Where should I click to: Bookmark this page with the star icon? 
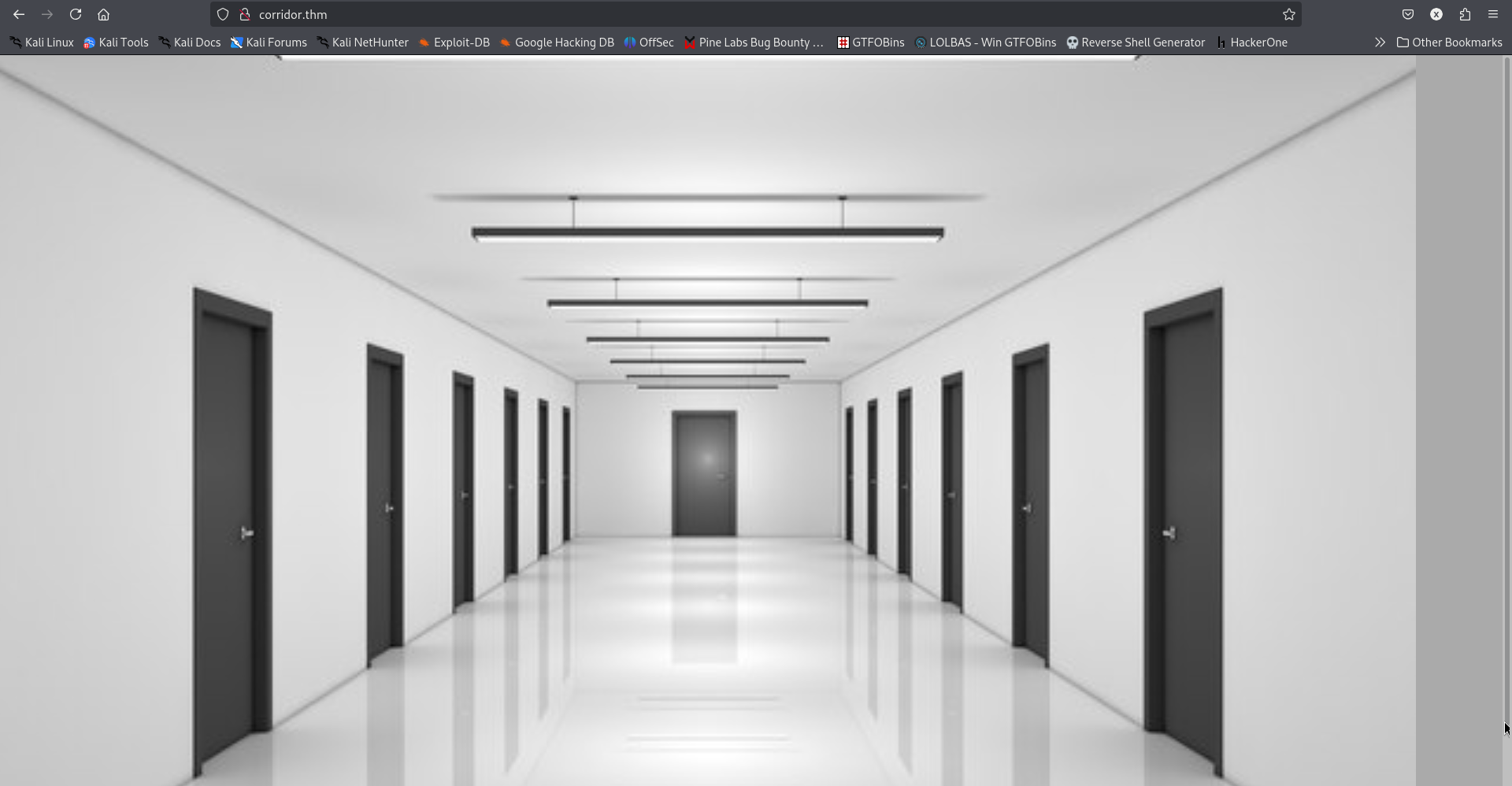click(1289, 14)
